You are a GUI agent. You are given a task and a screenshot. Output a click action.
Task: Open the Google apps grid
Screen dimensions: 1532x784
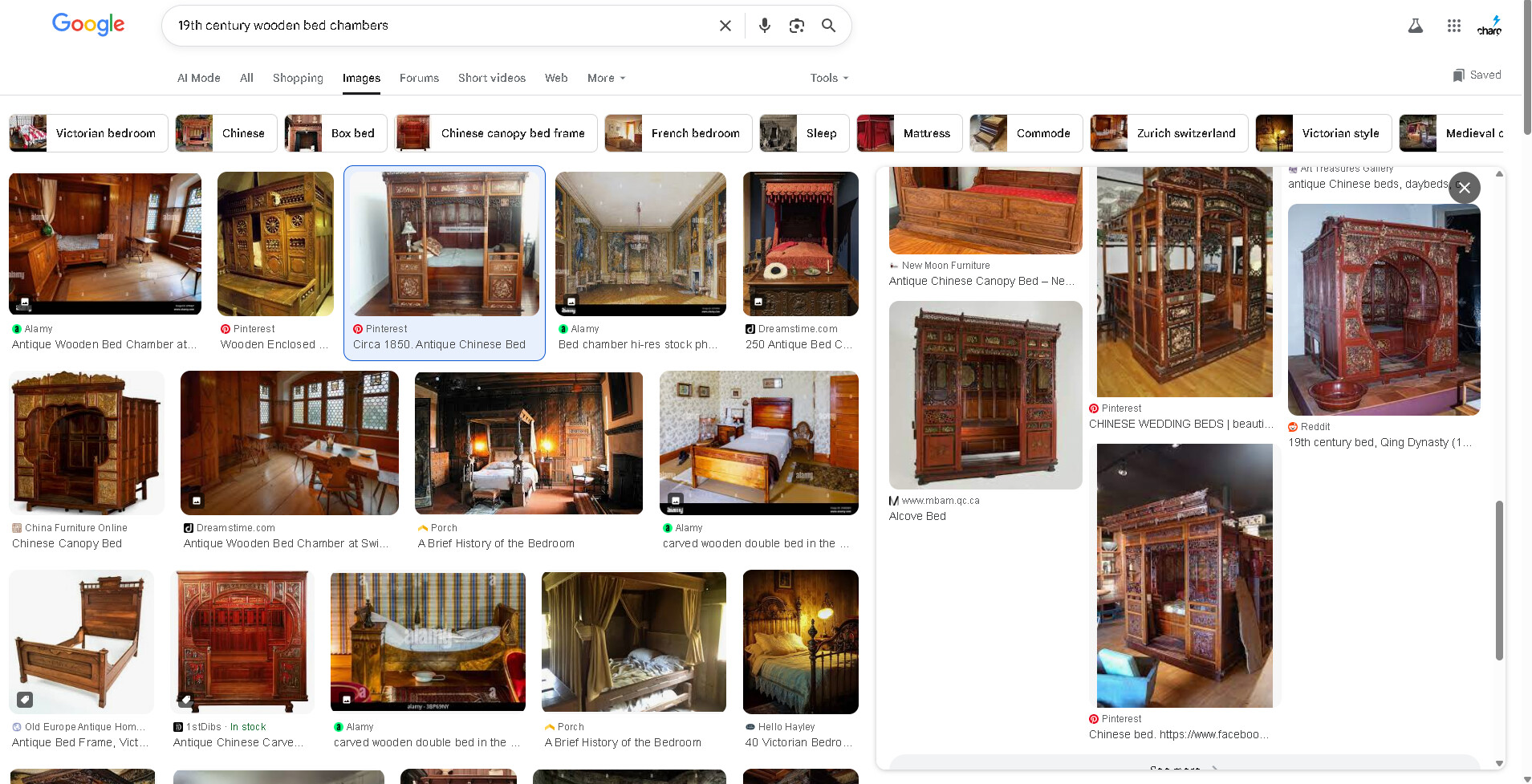(1453, 26)
